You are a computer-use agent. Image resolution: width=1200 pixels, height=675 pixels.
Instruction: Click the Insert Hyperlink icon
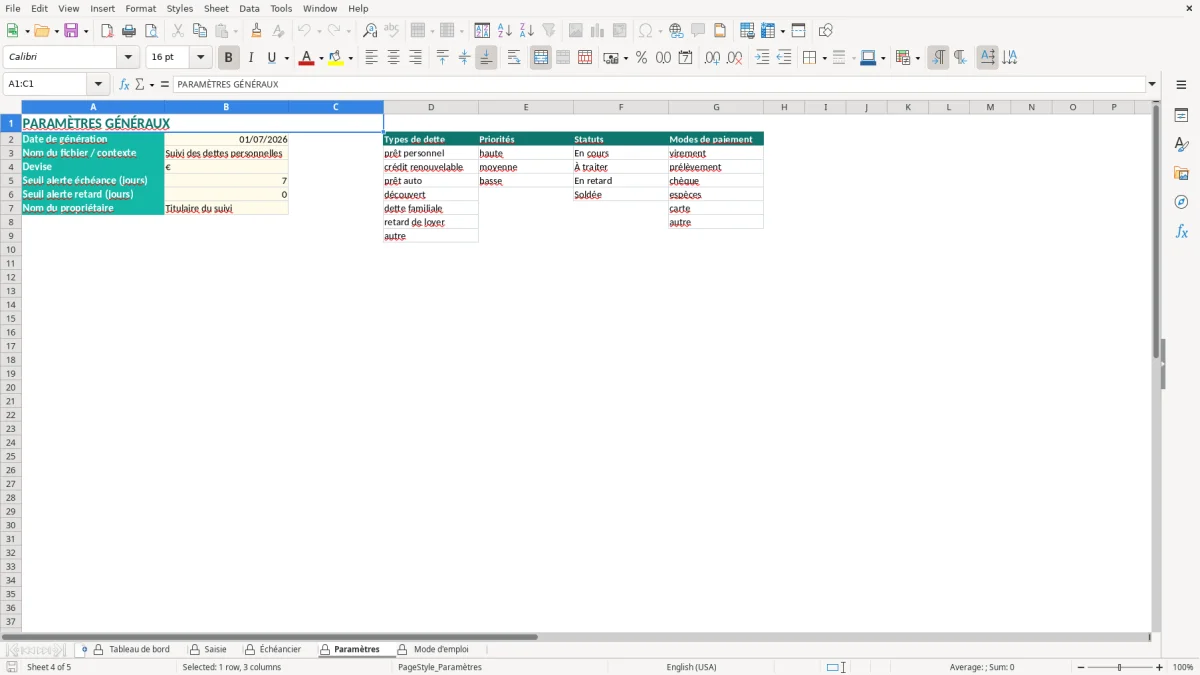click(676, 31)
